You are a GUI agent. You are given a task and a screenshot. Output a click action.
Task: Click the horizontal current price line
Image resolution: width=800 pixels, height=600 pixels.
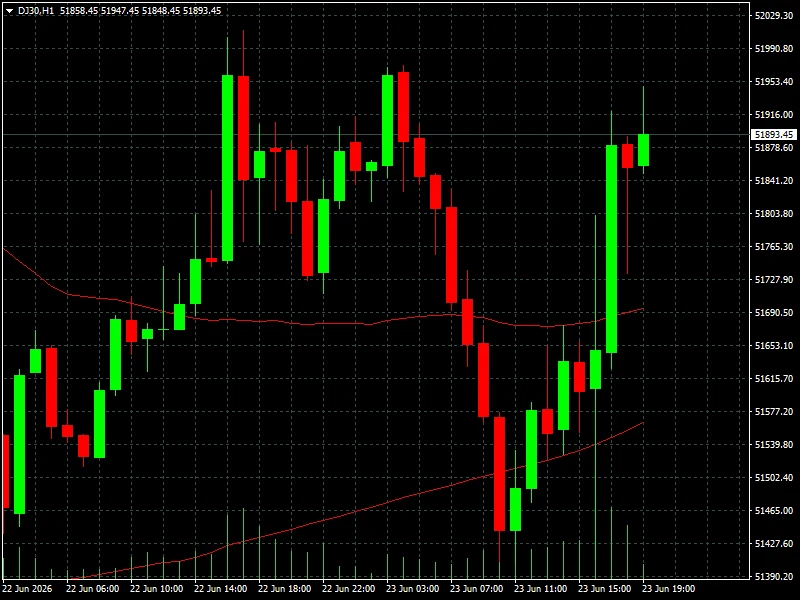tap(376, 135)
